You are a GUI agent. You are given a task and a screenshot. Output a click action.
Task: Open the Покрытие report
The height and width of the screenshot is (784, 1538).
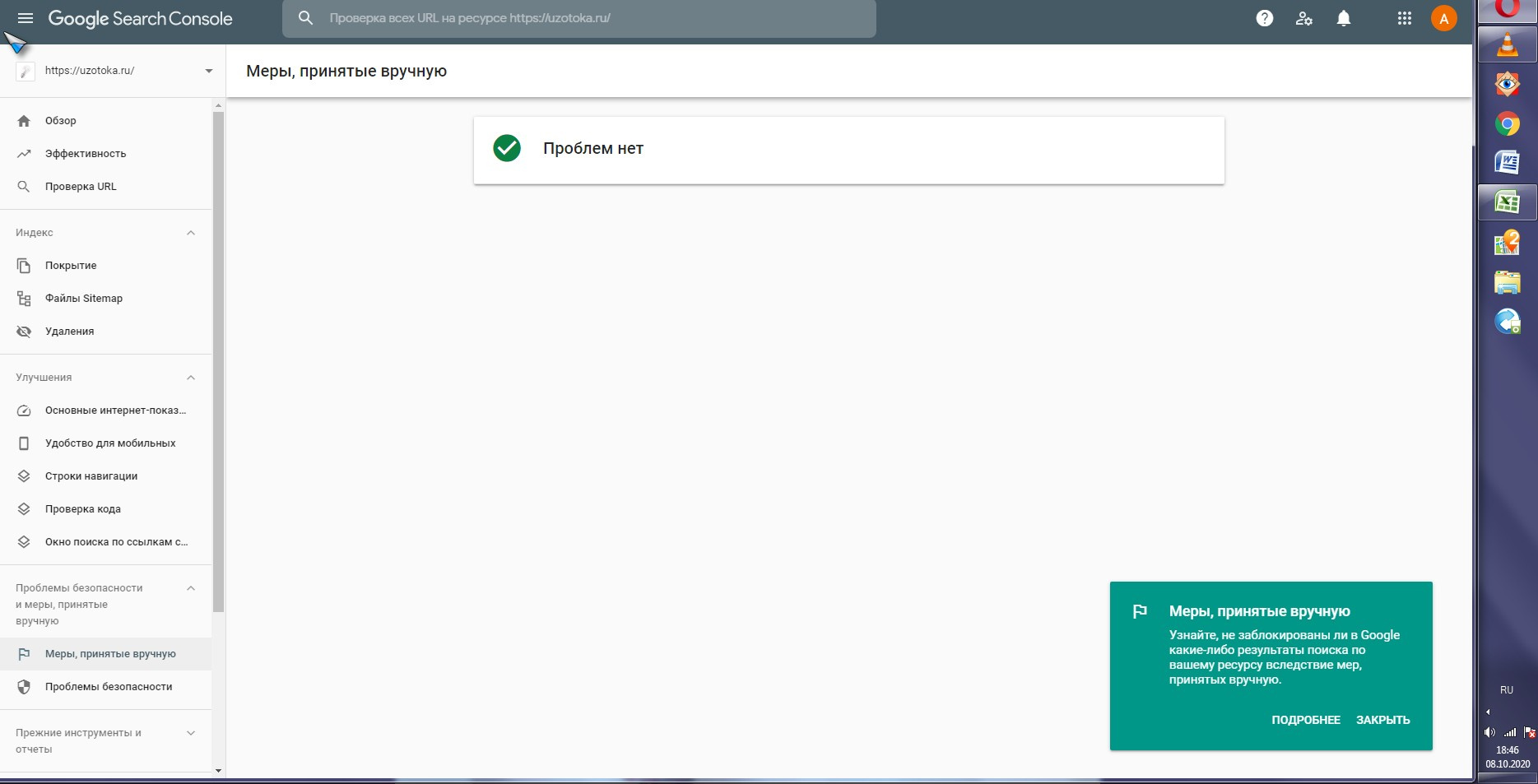(105, 266)
